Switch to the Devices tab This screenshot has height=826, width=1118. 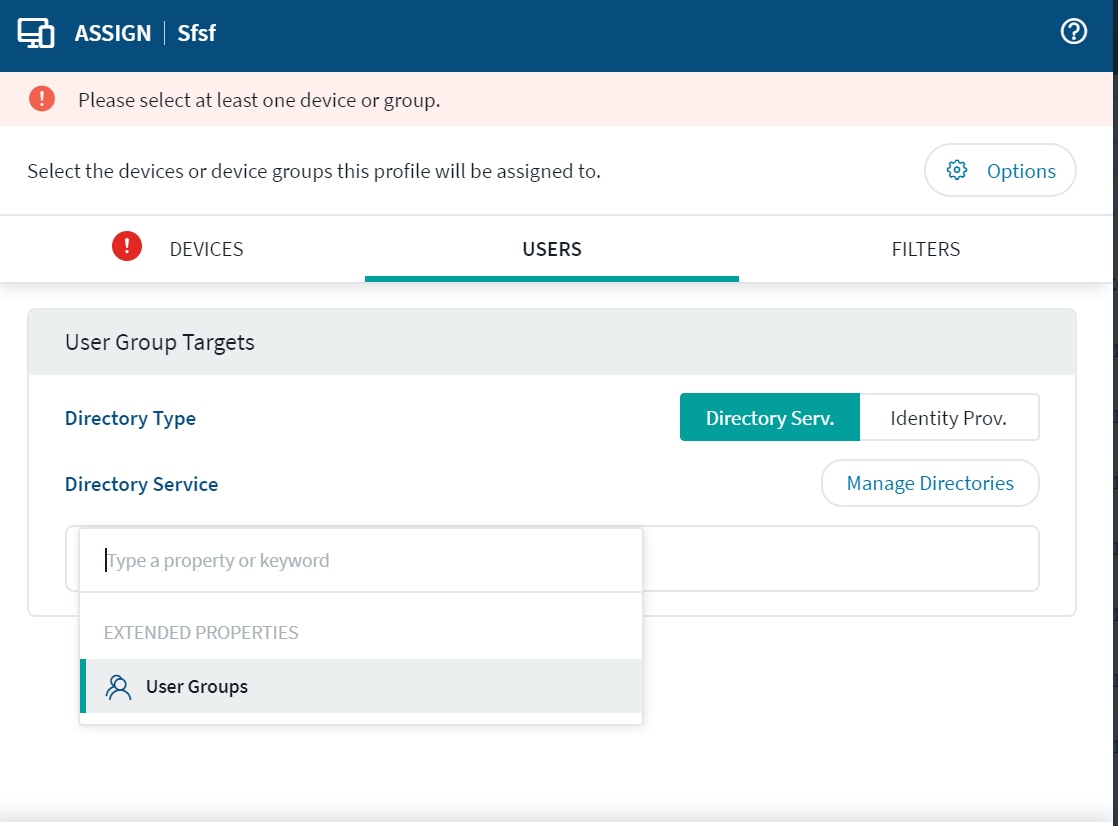tap(206, 249)
